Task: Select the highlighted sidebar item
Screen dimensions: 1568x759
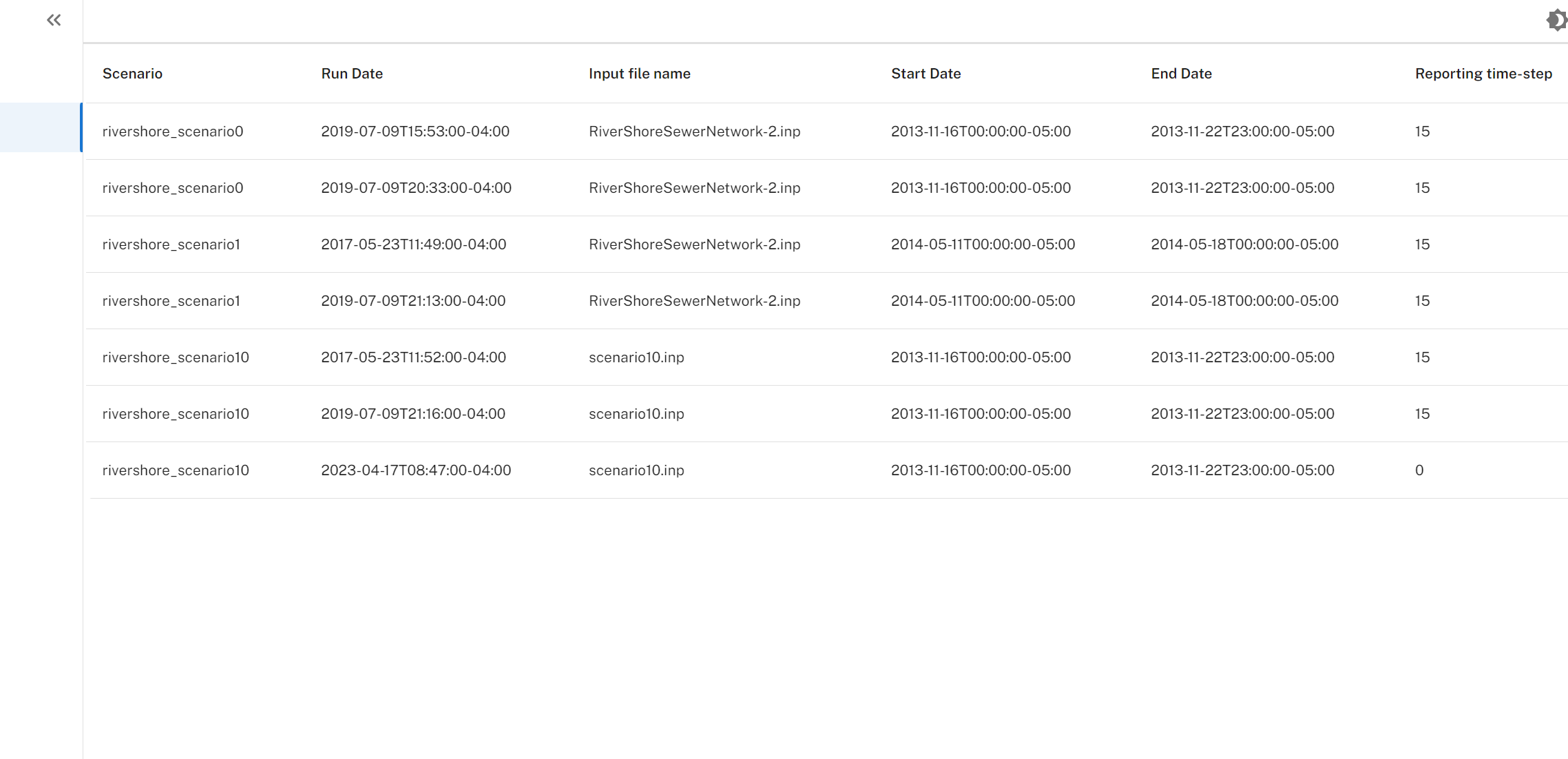Action: (x=41, y=127)
